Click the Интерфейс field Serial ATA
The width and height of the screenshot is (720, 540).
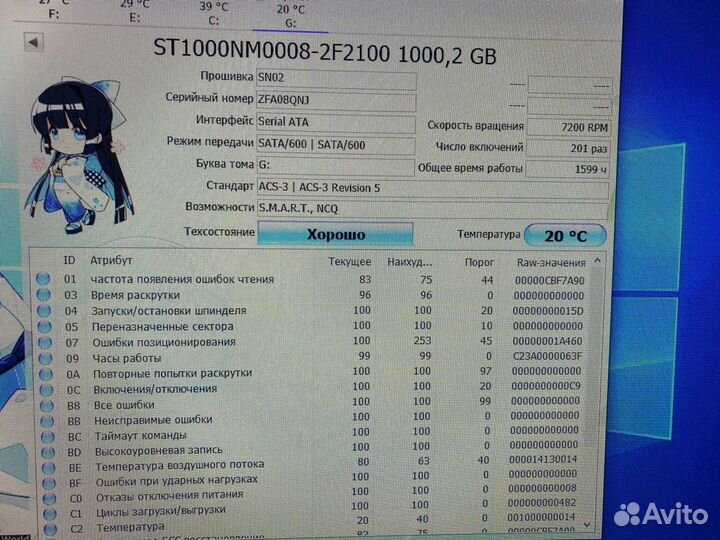tap(336, 123)
